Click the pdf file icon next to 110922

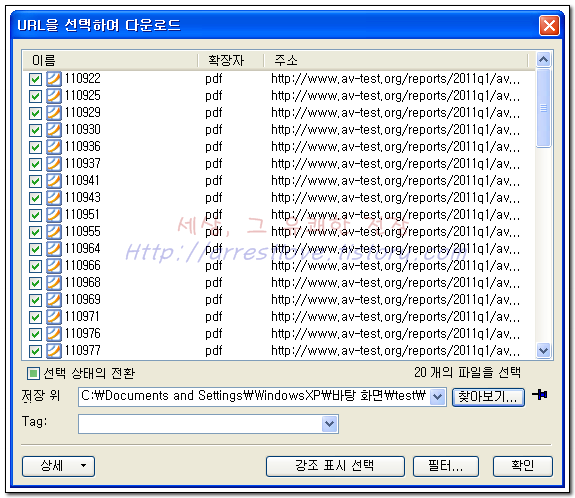54,79
